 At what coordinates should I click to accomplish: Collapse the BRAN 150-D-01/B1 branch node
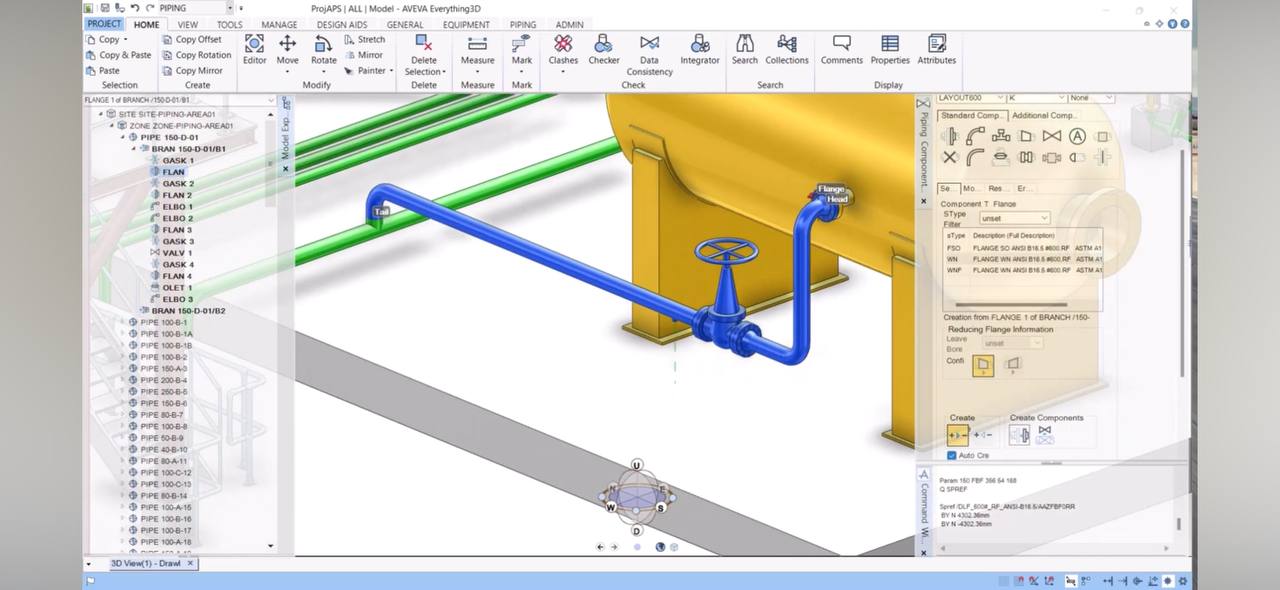point(135,149)
